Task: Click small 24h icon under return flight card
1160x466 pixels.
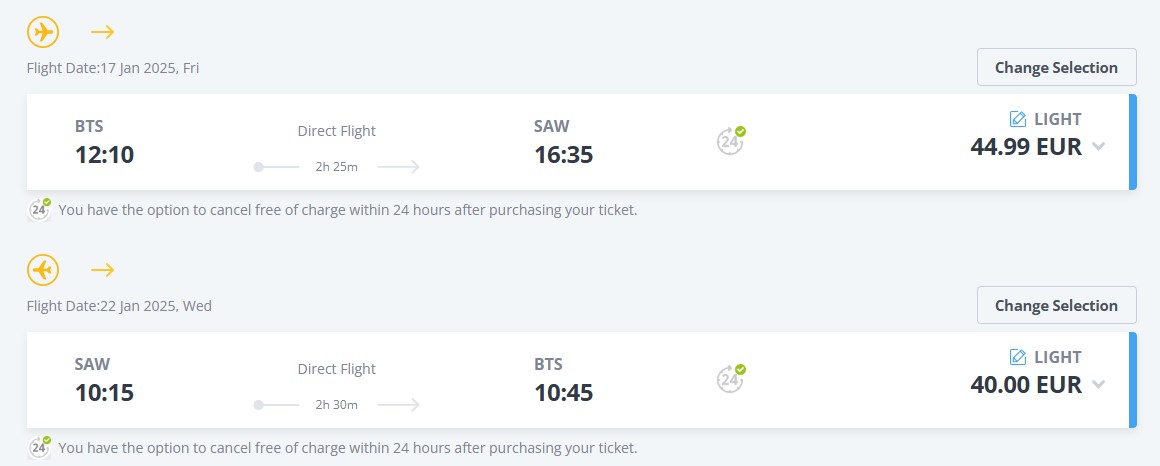Action: point(39,448)
